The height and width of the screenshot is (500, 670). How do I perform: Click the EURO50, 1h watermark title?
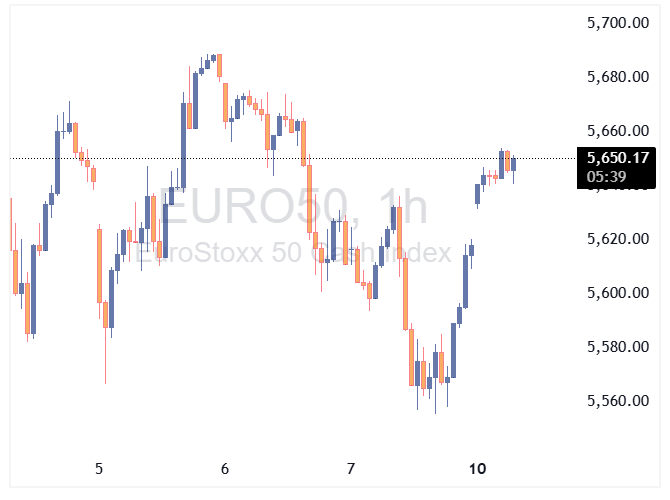click(x=294, y=208)
